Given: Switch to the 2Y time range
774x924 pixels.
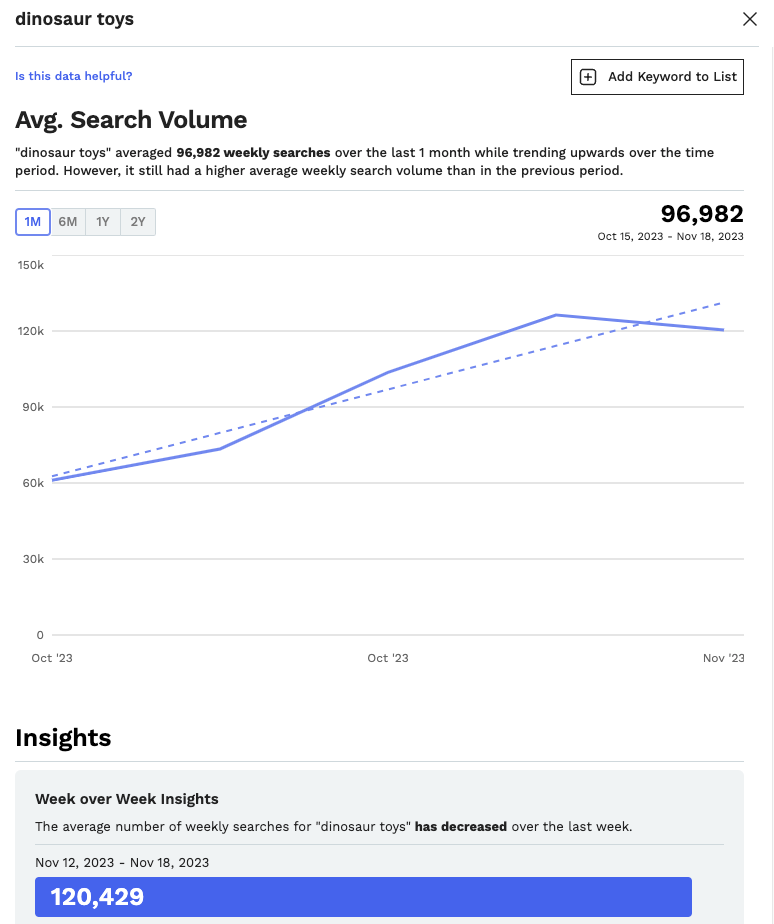Looking at the screenshot, I should (x=138, y=222).
